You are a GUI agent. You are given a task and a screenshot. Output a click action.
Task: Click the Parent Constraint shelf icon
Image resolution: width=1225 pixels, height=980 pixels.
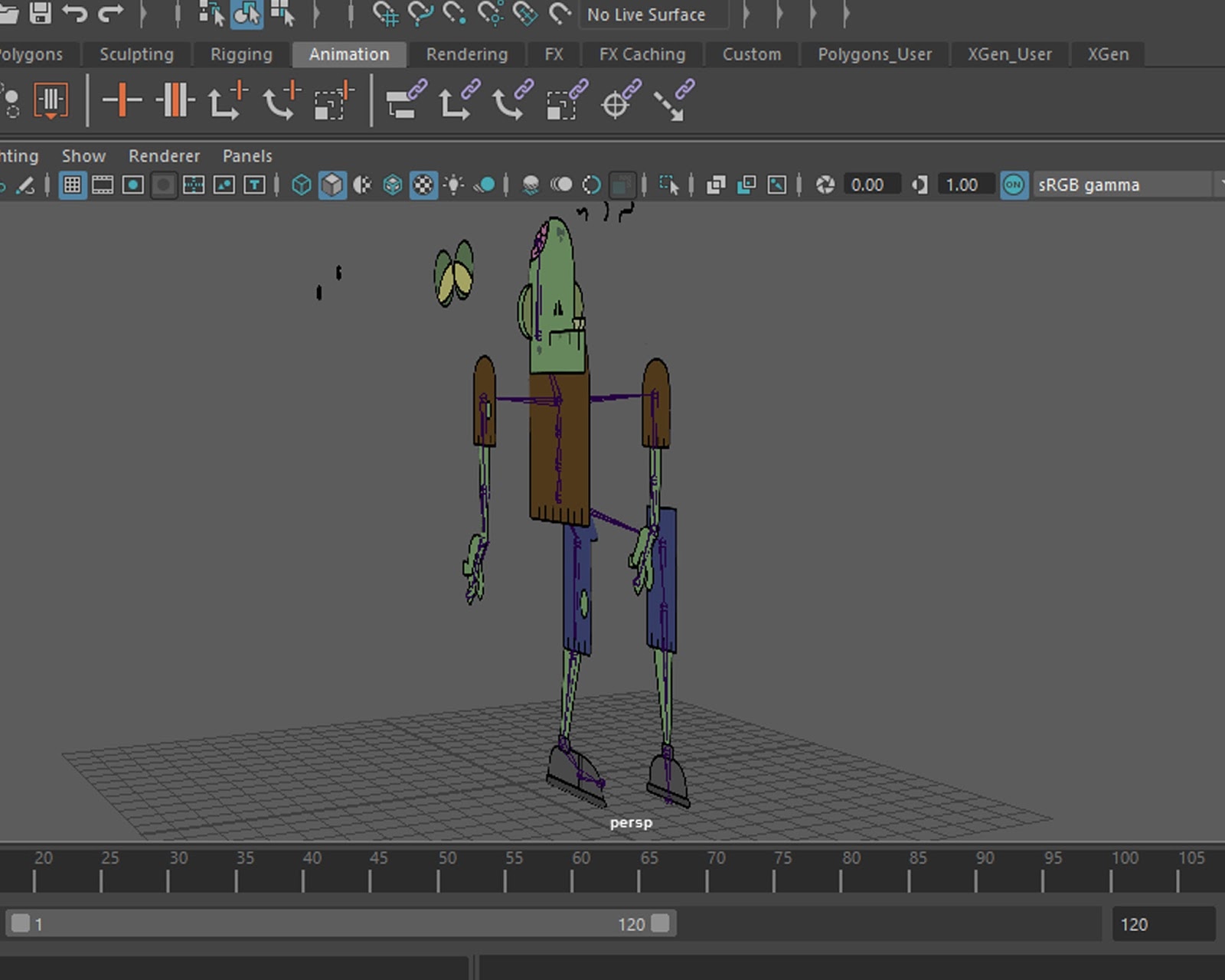tap(405, 101)
